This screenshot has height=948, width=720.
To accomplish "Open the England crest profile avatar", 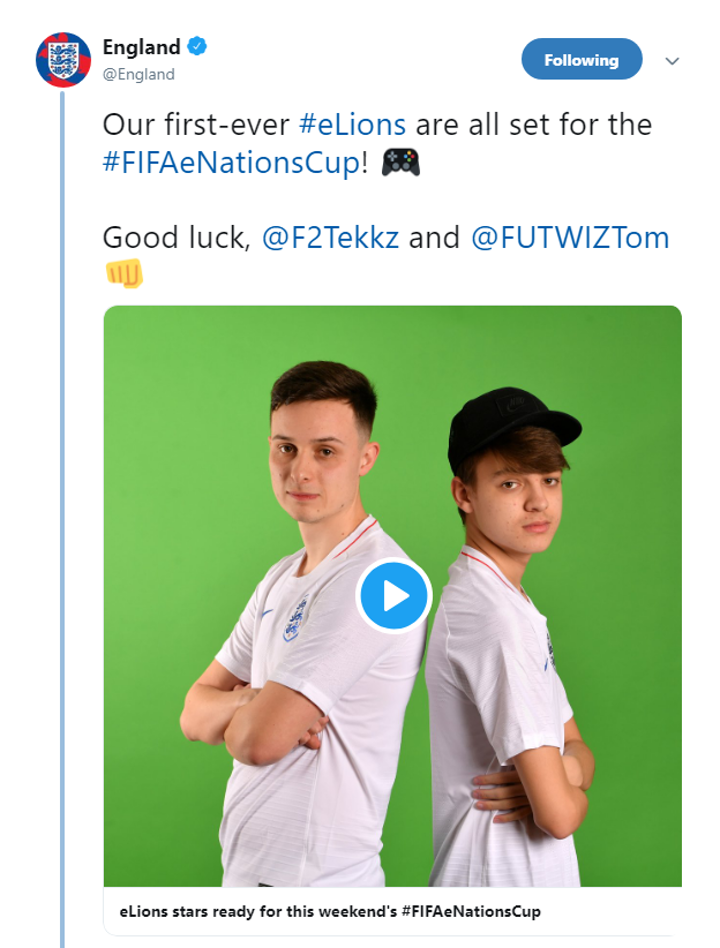I will (x=63, y=59).
